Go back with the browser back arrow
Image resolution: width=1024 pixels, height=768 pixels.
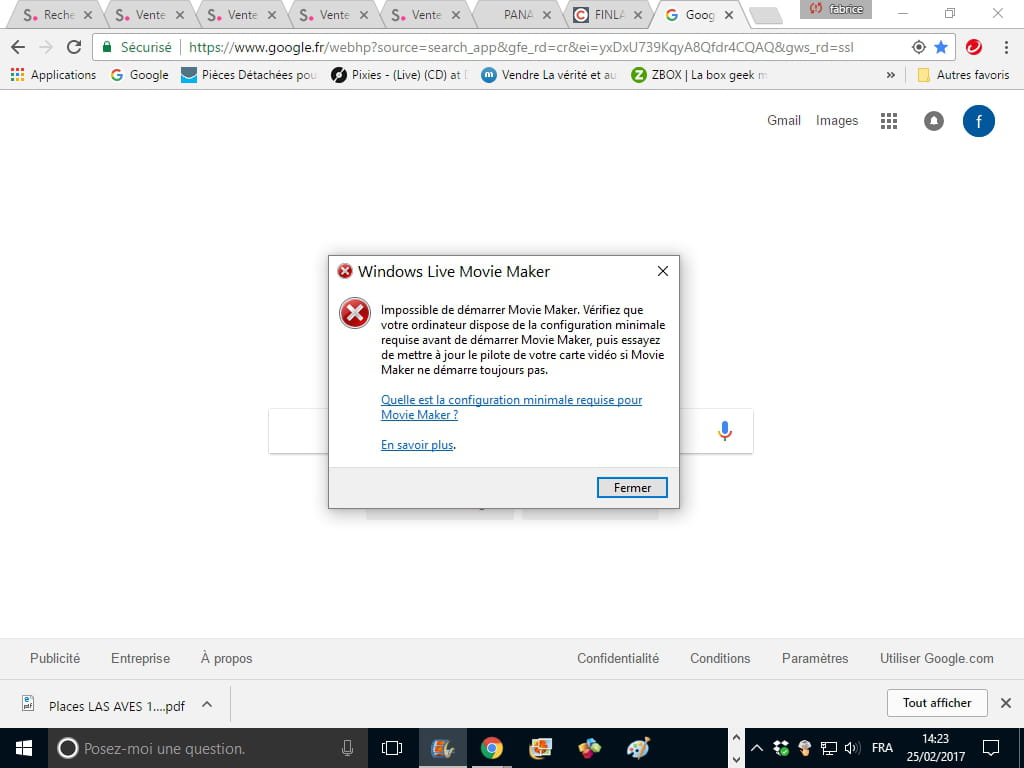click(18, 47)
